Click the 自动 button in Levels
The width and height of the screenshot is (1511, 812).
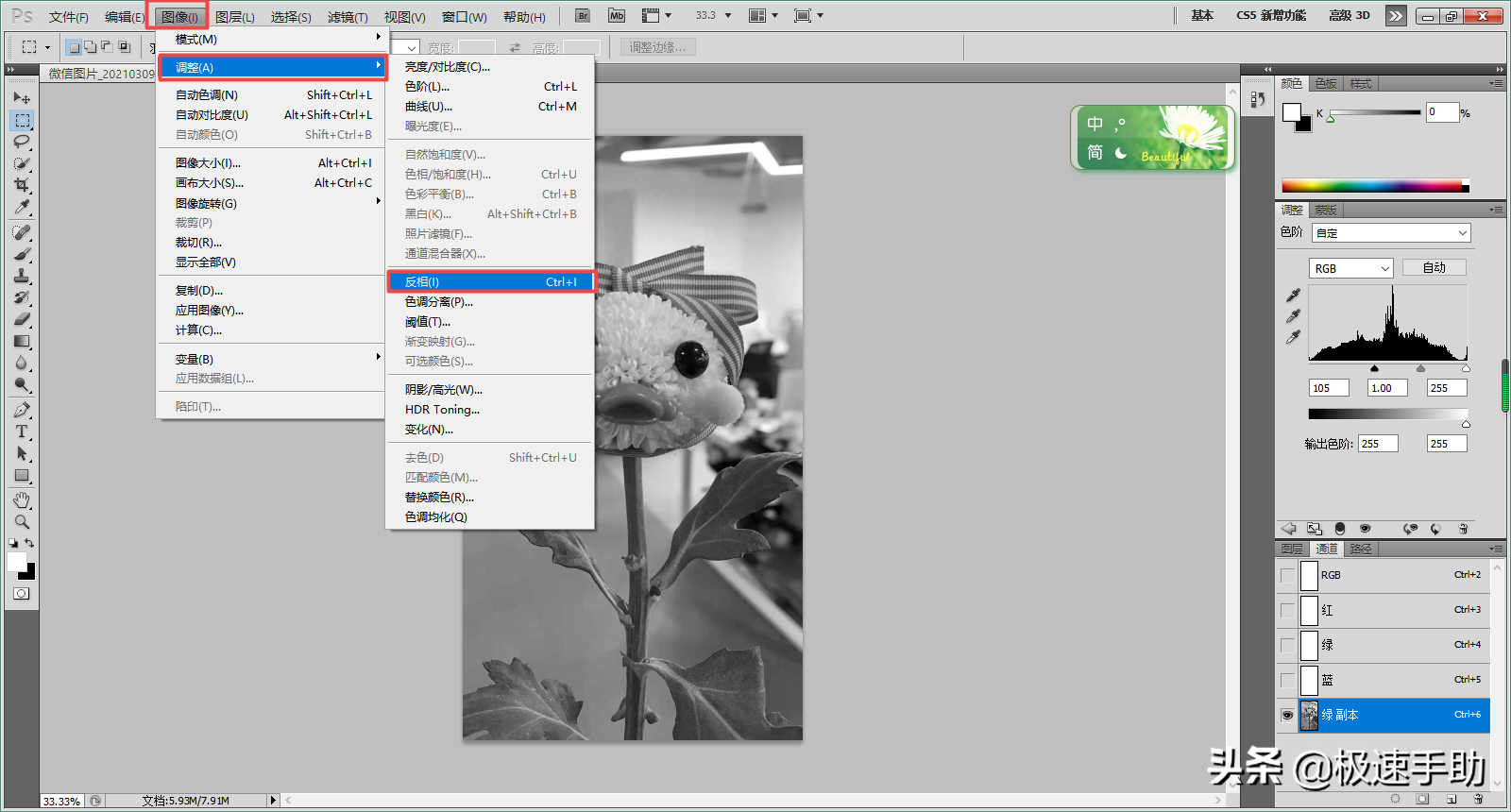1434,267
